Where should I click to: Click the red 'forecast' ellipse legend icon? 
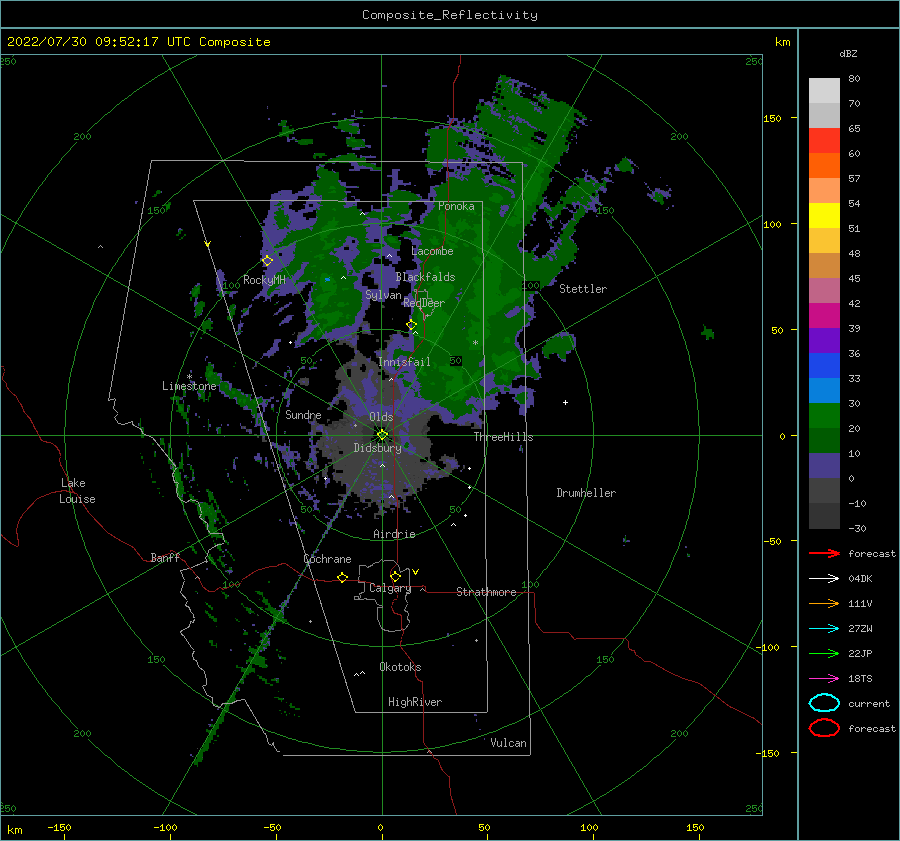(x=824, y=728)
